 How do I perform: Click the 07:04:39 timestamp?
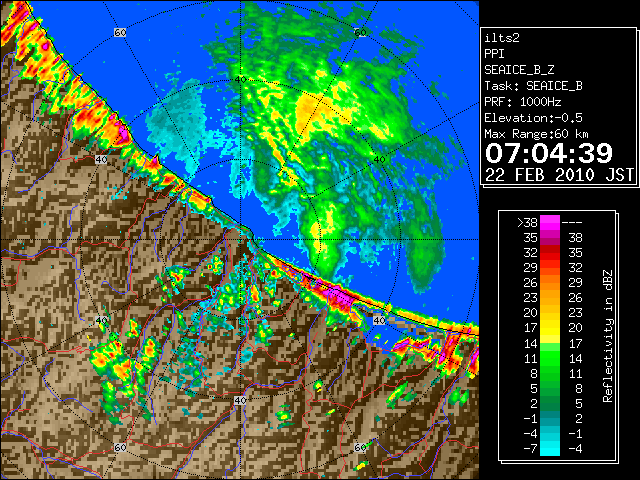pos(549,153)
